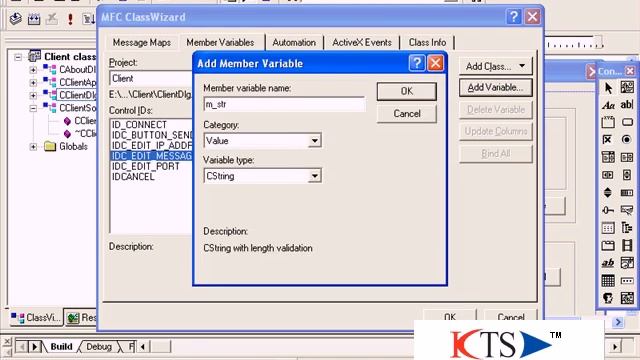Pick the Radio Button control icon

pyautogui.click(x=627, y=140)
